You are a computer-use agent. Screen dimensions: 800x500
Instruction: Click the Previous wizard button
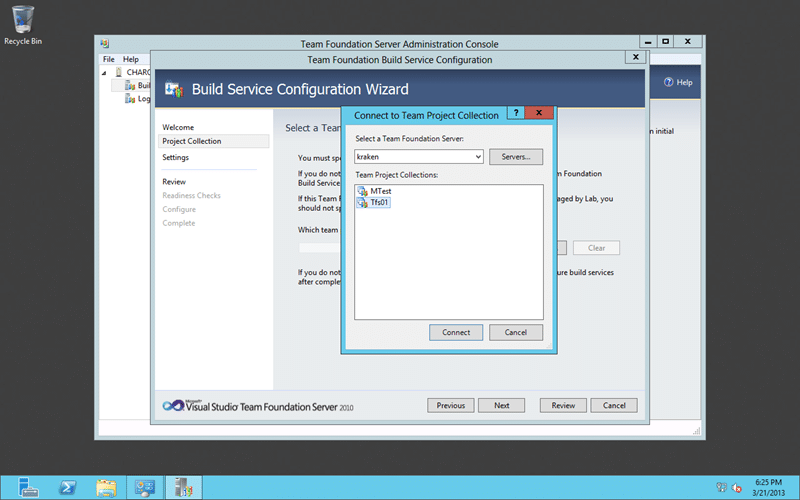451,406
